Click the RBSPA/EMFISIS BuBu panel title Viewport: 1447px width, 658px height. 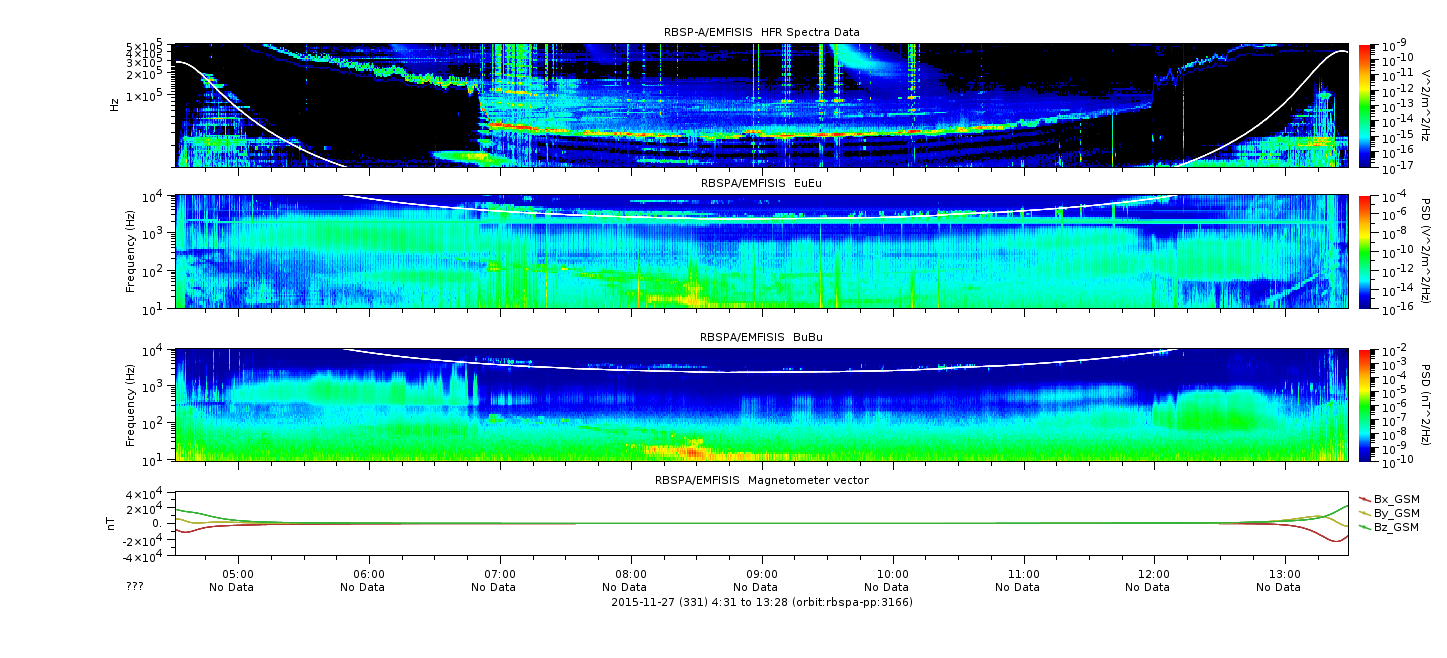pos(761,338)
